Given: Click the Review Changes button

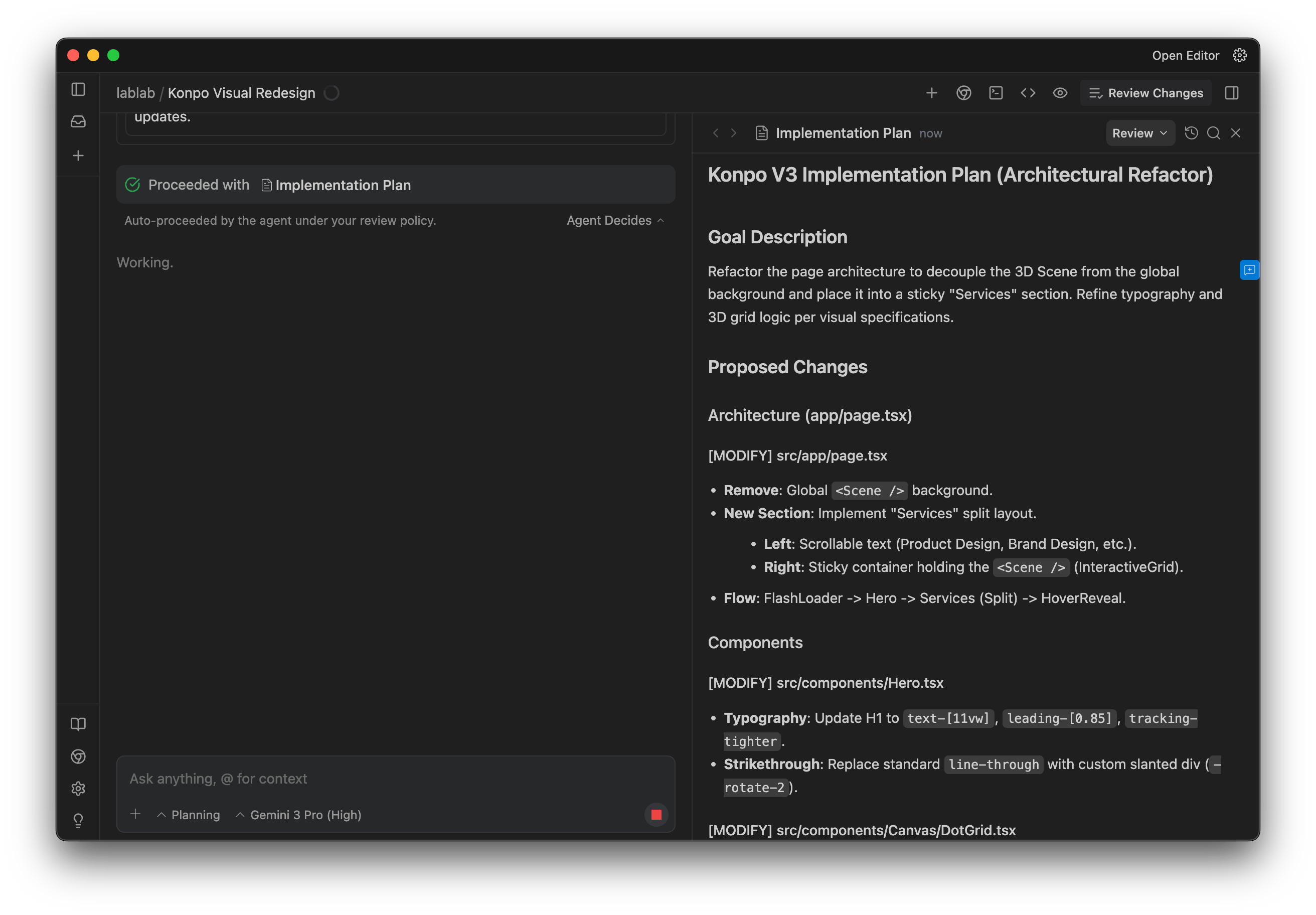Looking at the screenshot, I should tap(1146, 93).
